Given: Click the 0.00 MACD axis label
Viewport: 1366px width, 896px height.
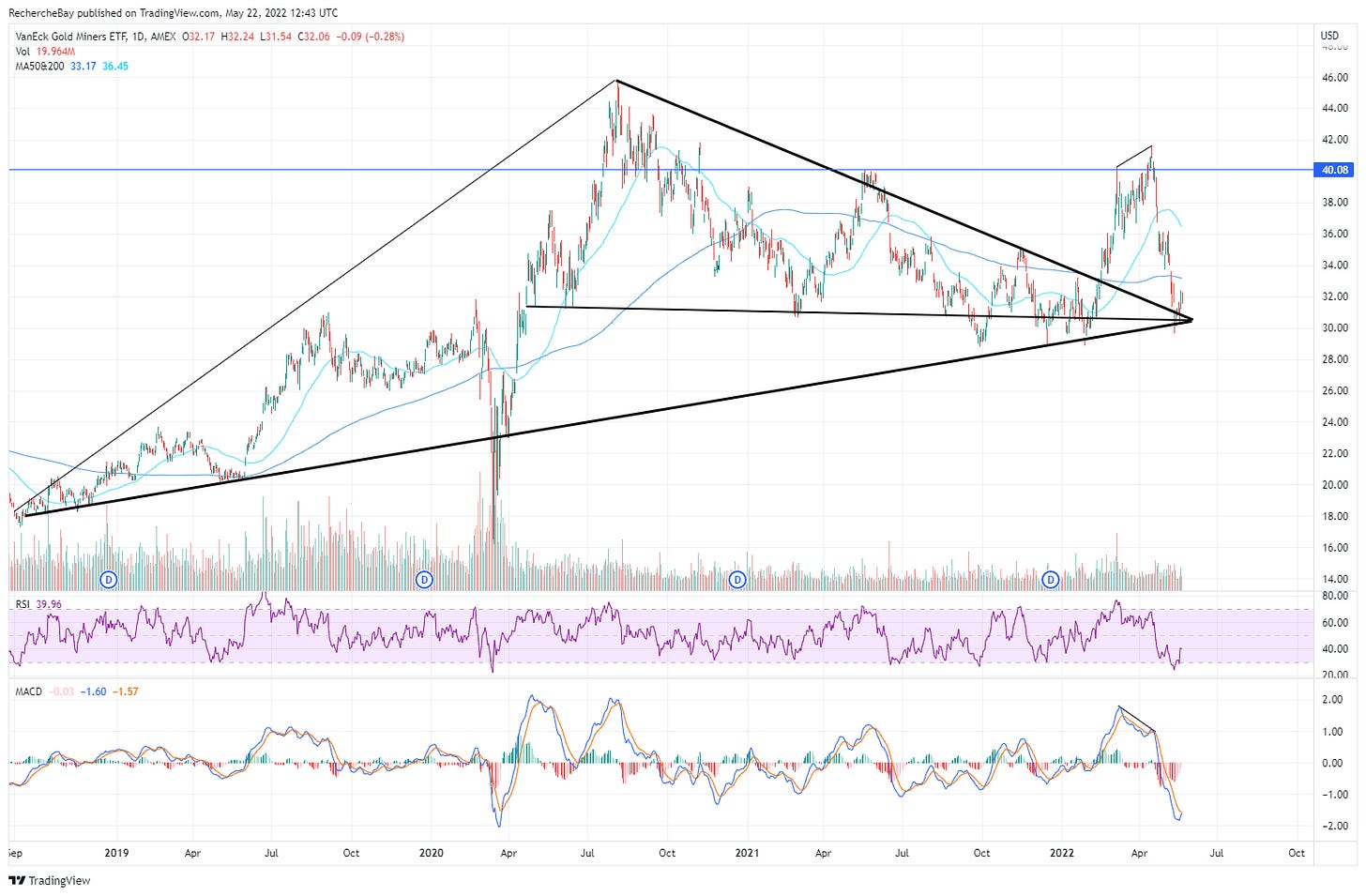Looking at the screenshot, I should [1332, 763].
